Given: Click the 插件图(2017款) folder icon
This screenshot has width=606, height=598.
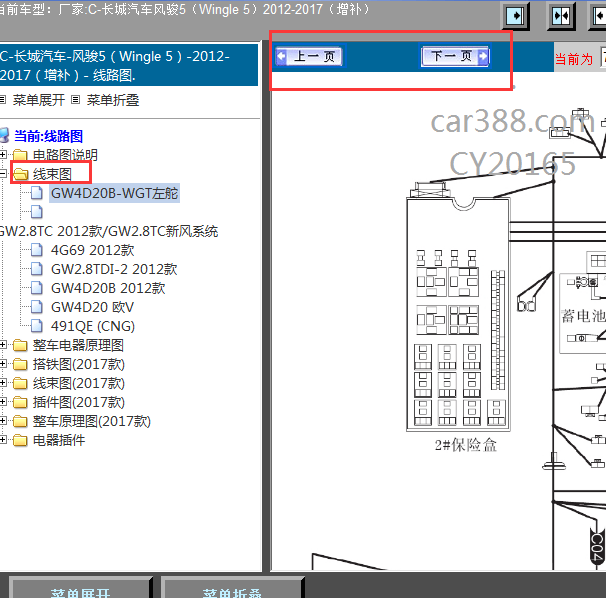Looking at the screenshot, I should coord(20,402).
